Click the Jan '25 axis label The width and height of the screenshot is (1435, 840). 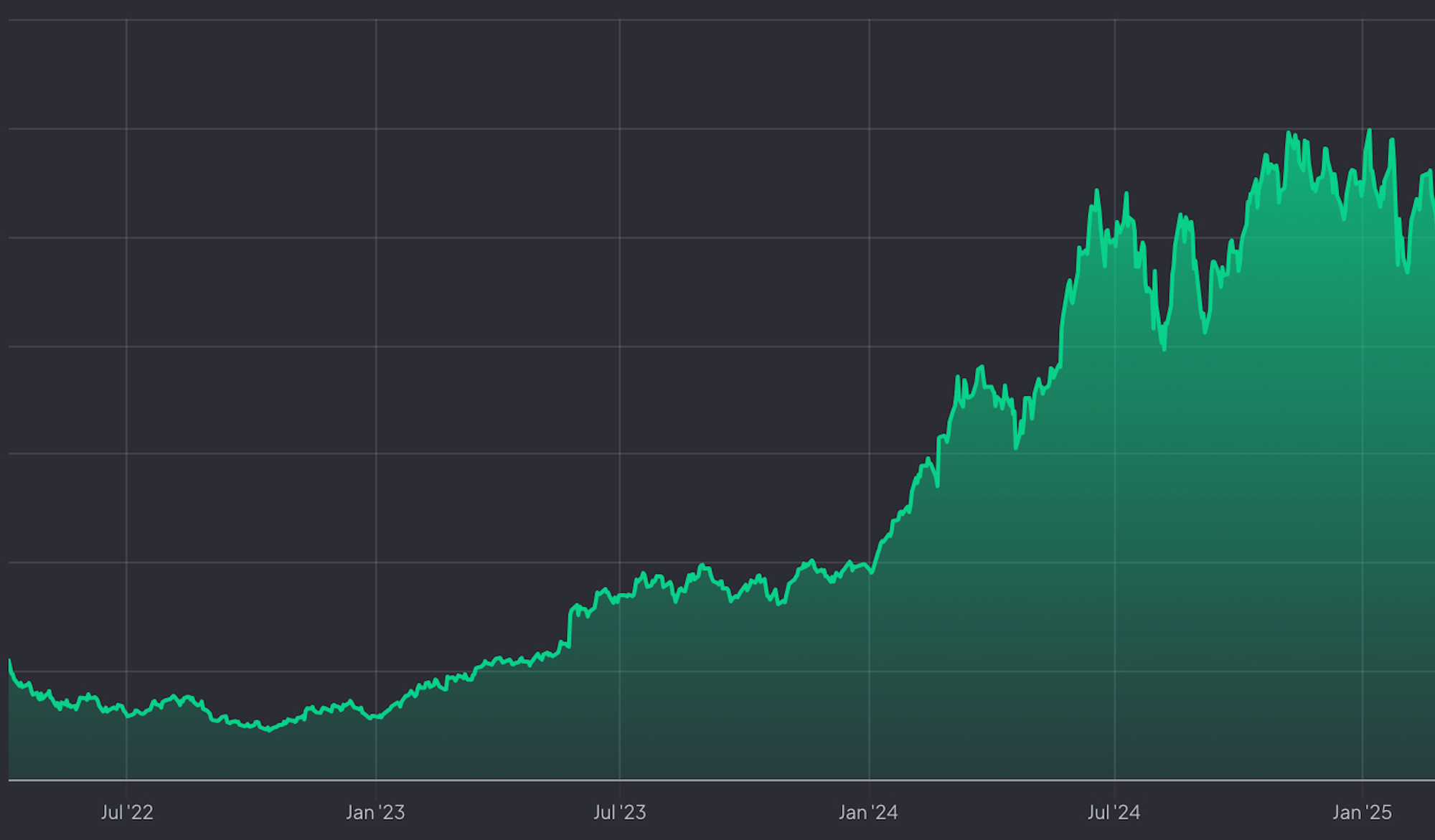point(1362,812)
